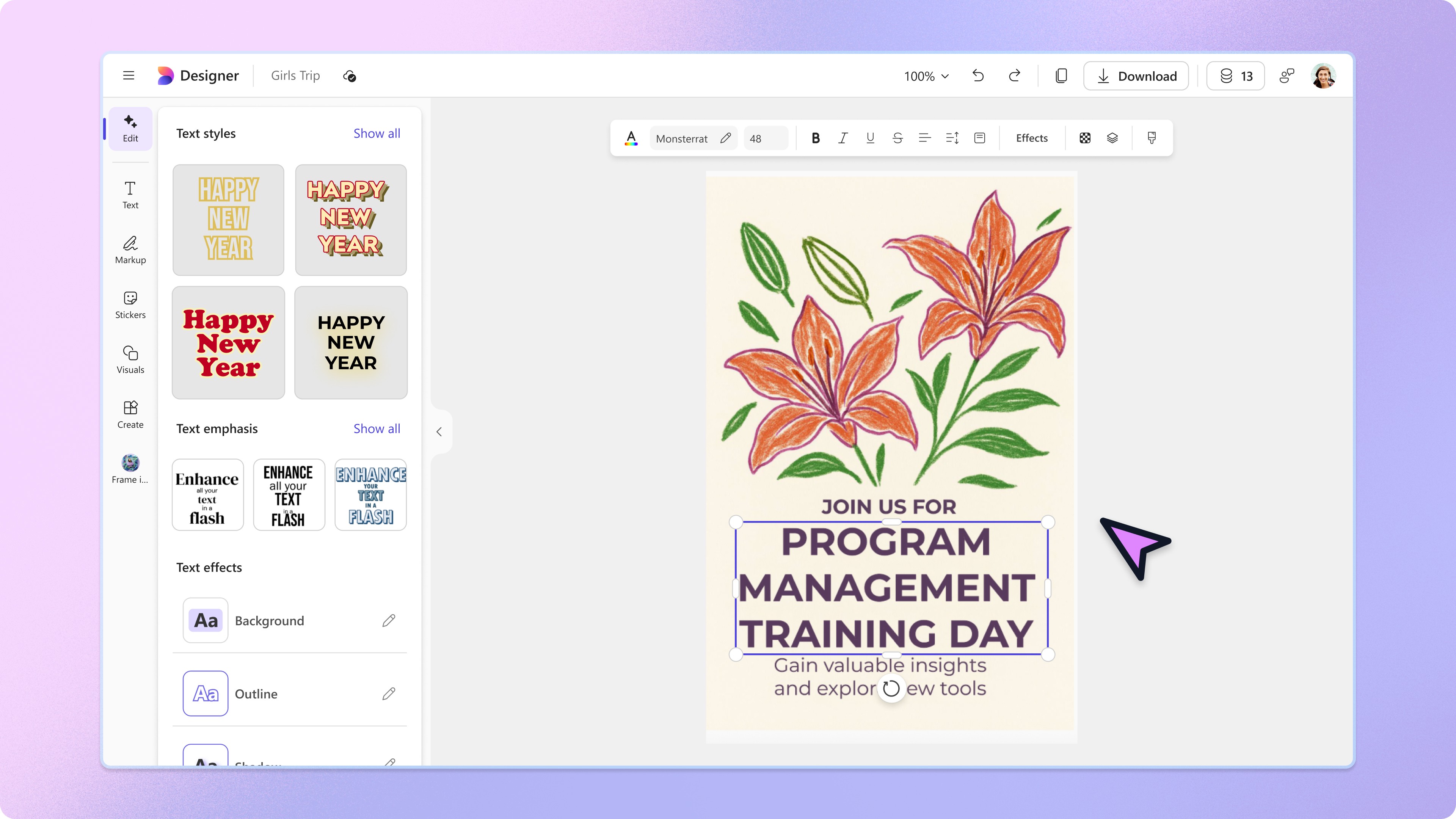
Task: Open the hamburger menu
Action: point(129,76)
